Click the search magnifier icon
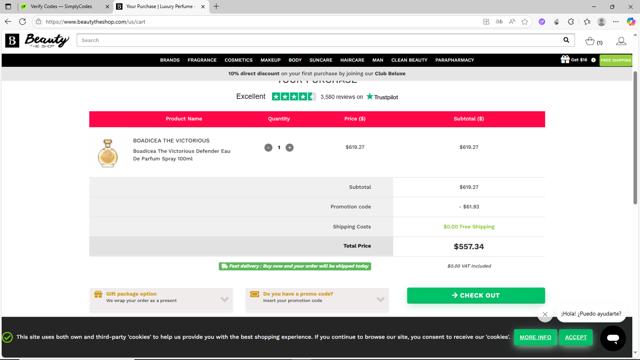The width and height of the screenshot is (640, 360). (x=566, y=40)
